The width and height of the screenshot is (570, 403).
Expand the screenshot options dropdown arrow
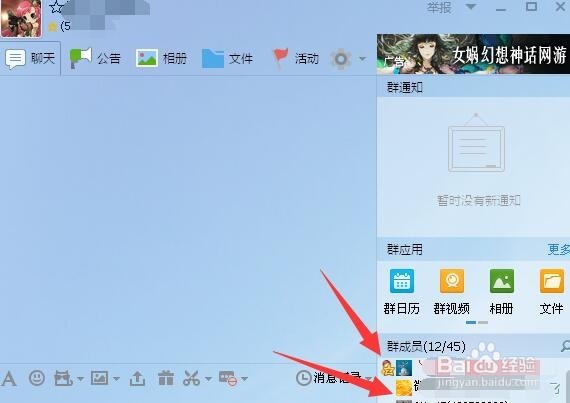coord(208,379)
